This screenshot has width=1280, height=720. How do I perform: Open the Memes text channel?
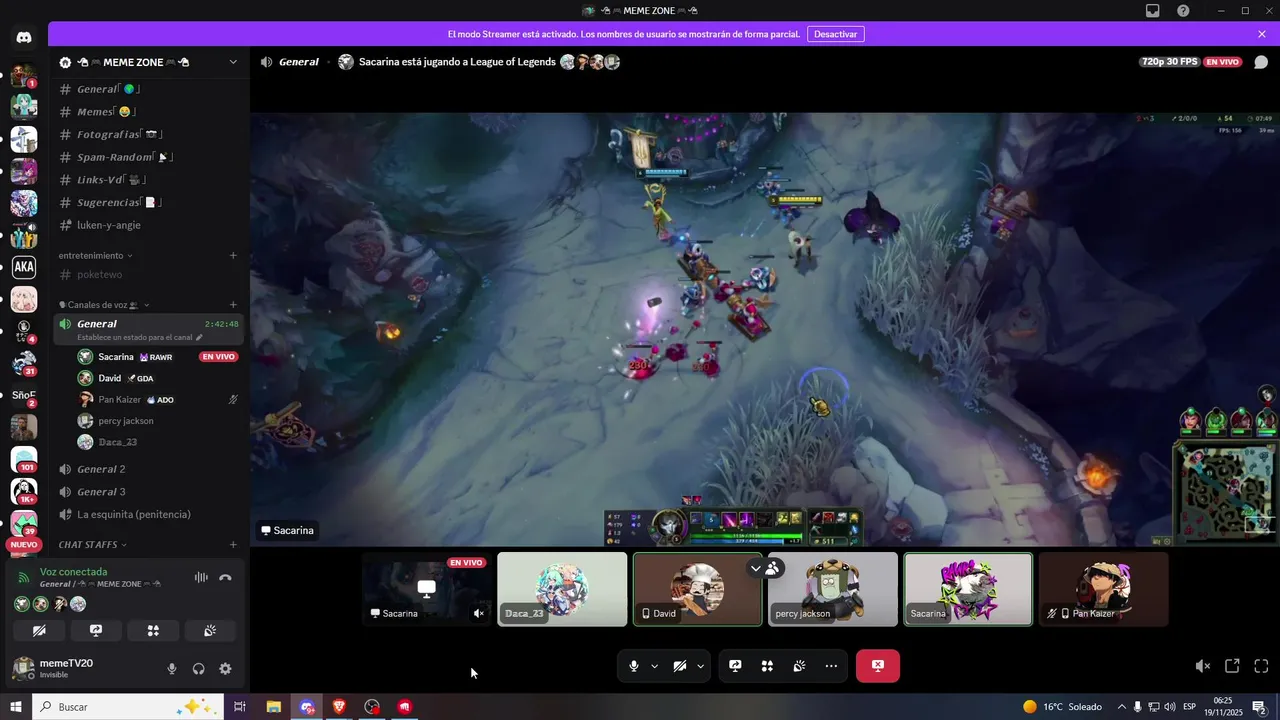[148, 112]
